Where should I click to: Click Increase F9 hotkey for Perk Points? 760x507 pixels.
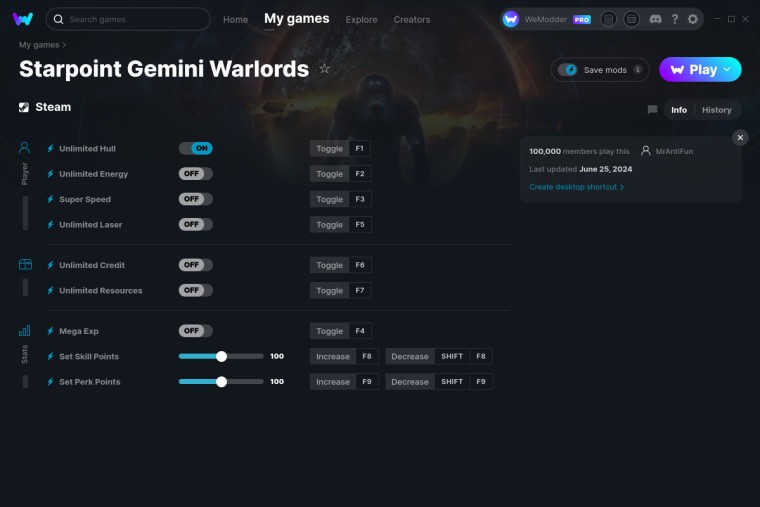[344, 381]
